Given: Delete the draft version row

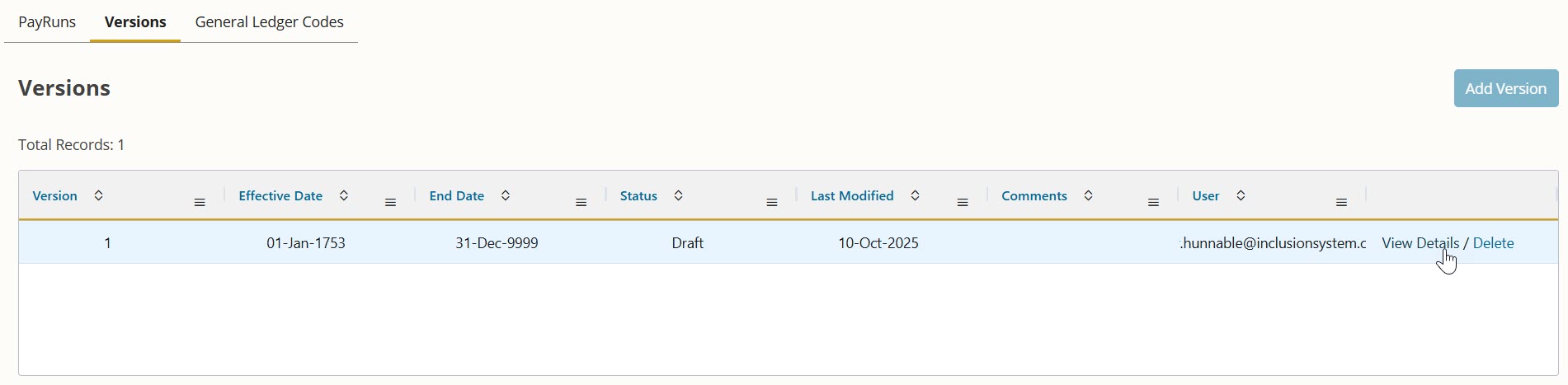Looking at the screenshot, I should pos(1493,243).
